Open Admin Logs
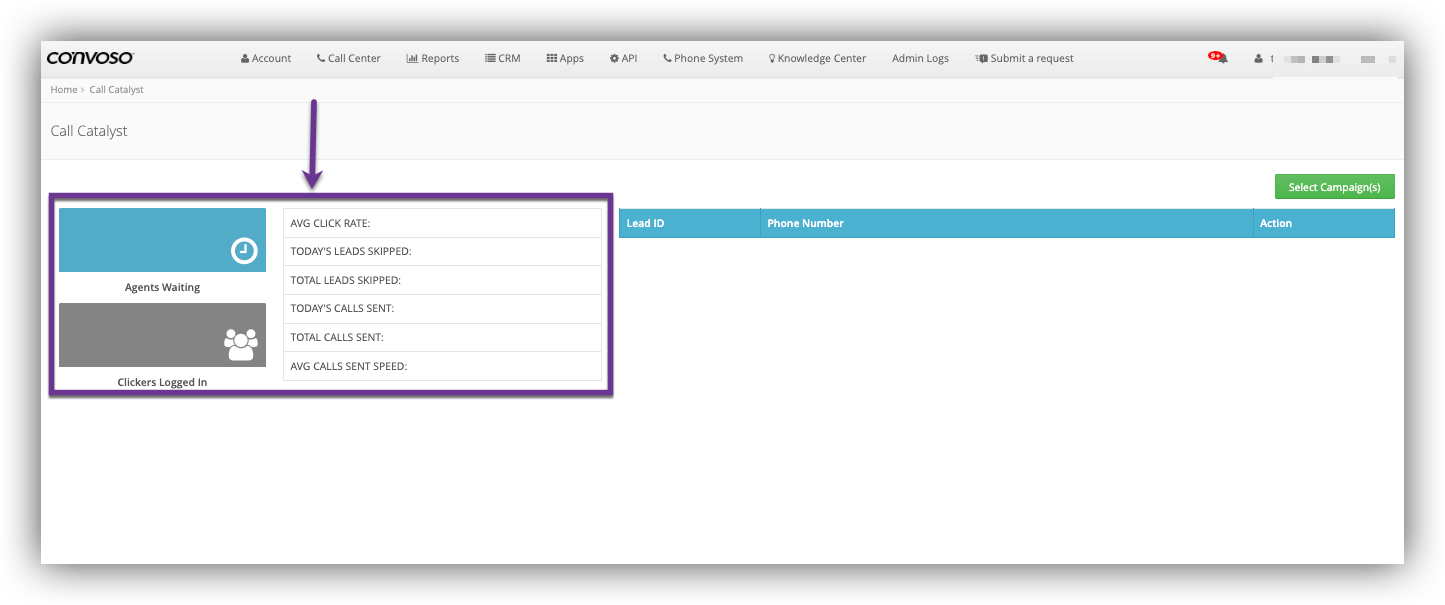The image size is (1445, 605). (920, 59)
